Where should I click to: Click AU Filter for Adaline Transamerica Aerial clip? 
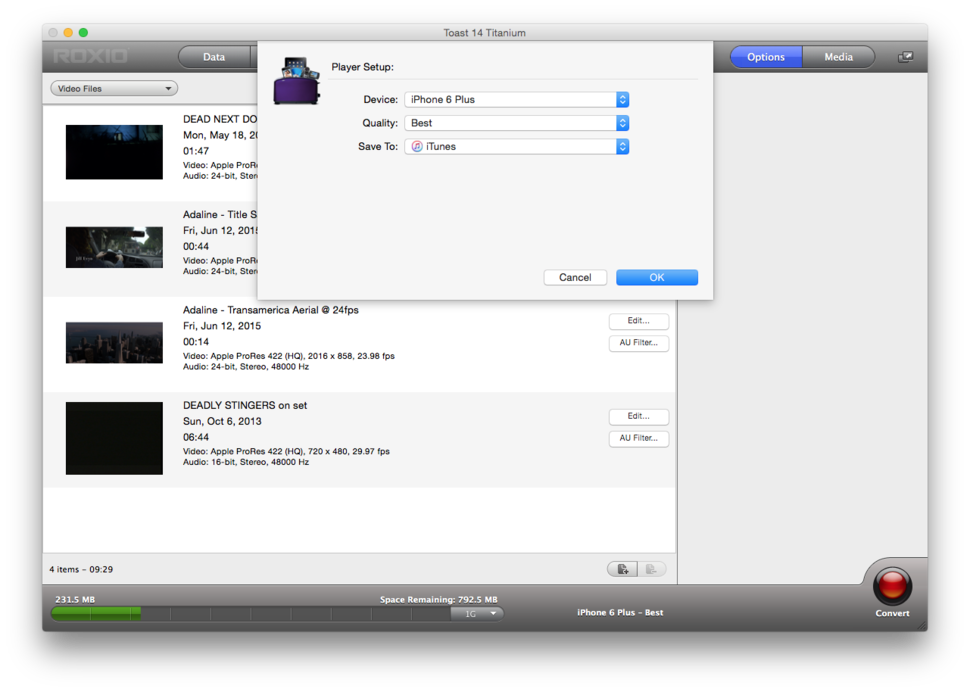(x=638, y=343)
